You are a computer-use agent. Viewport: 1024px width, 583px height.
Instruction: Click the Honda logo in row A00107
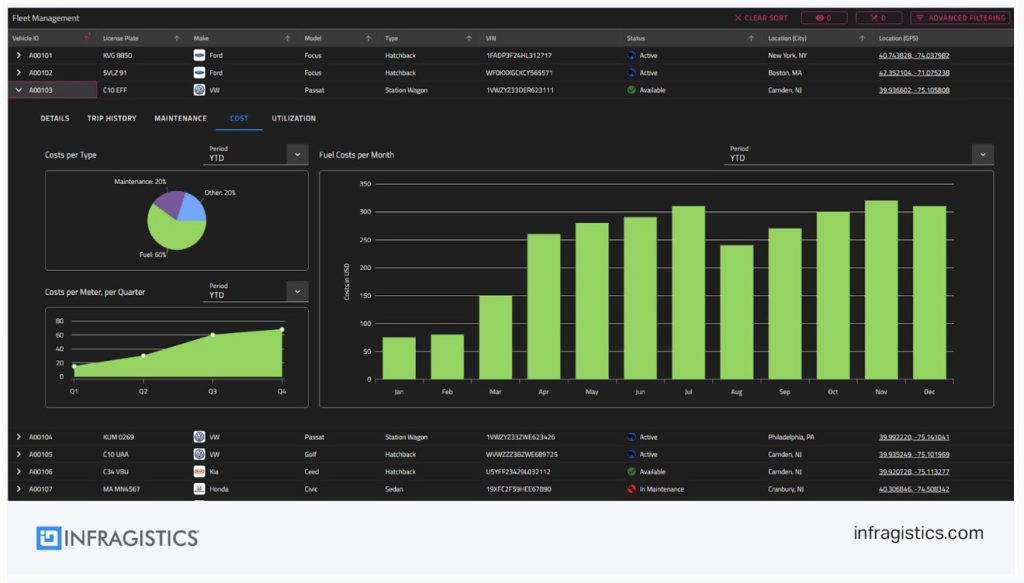(199, 489)
